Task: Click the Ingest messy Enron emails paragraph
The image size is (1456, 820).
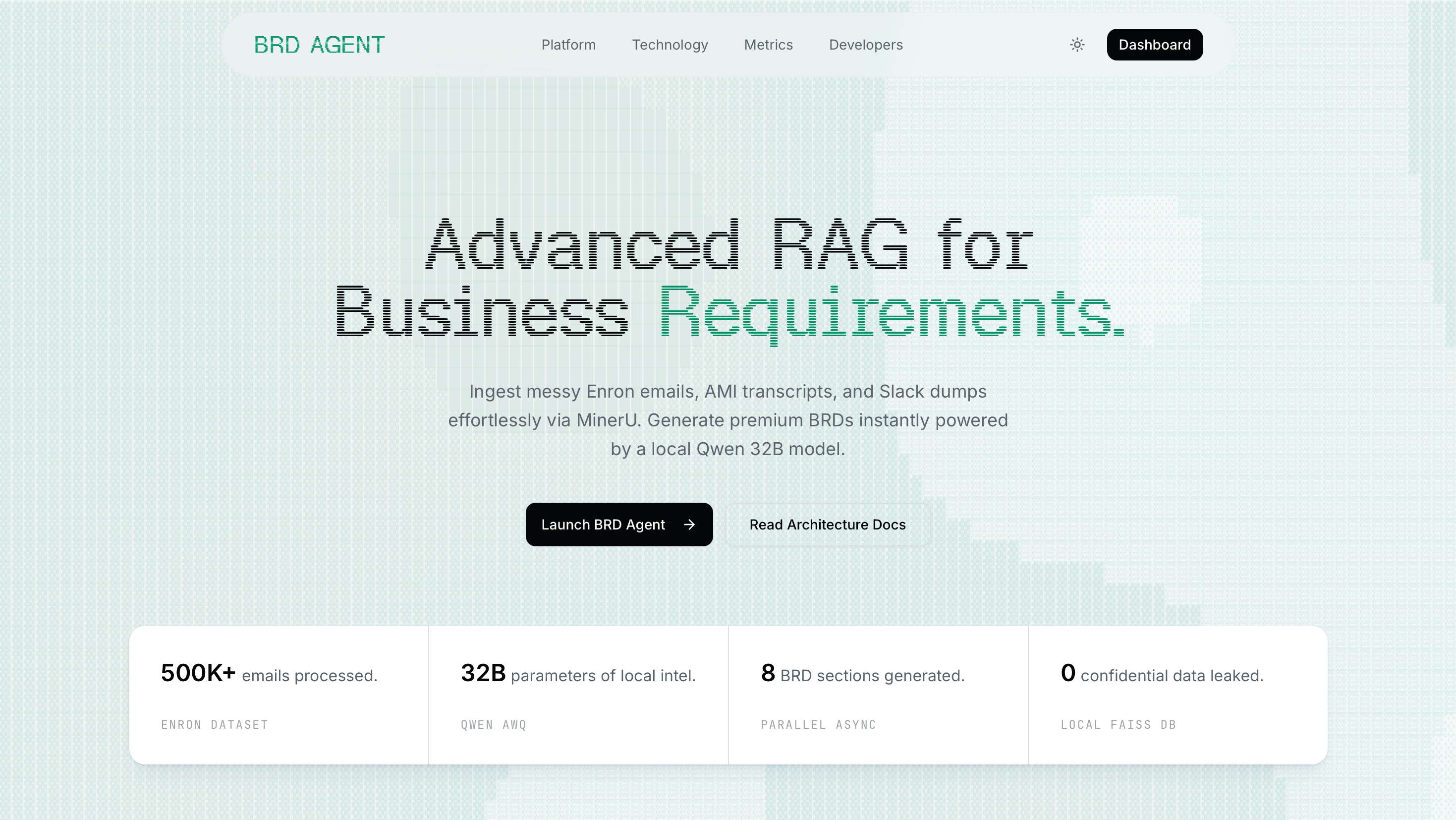Action: [728, 420]
